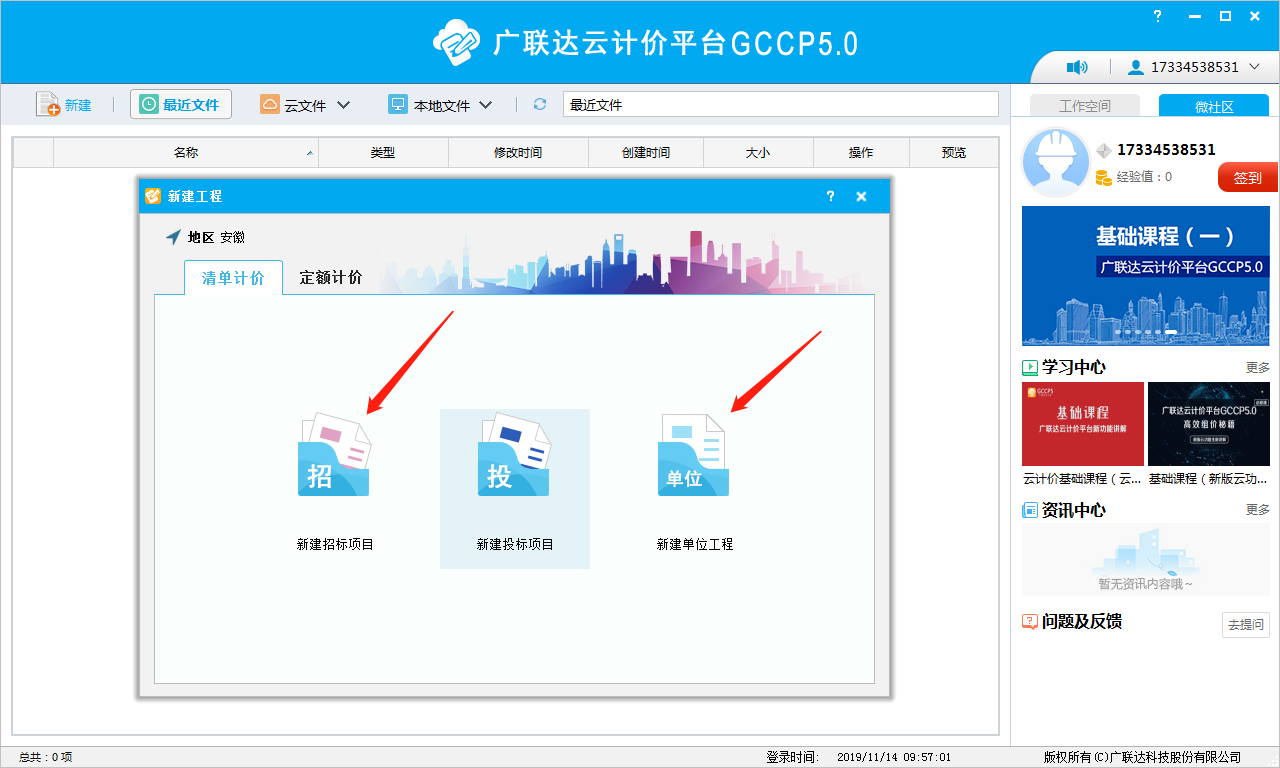Click the speaker announcement icon
Screen dimensions: 1280x768
(1077, 67)
